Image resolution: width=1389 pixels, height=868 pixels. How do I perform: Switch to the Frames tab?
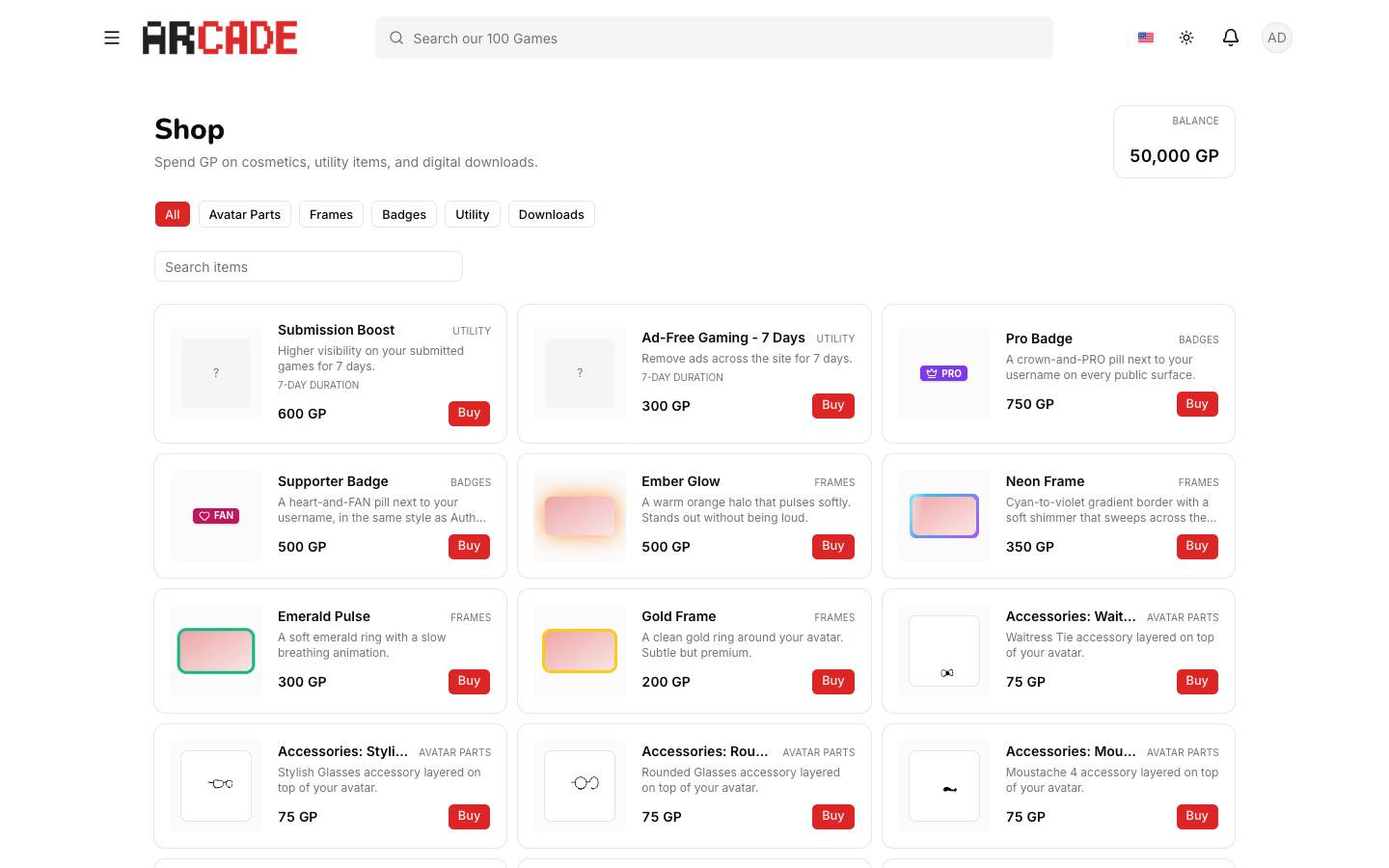(331, 214)
